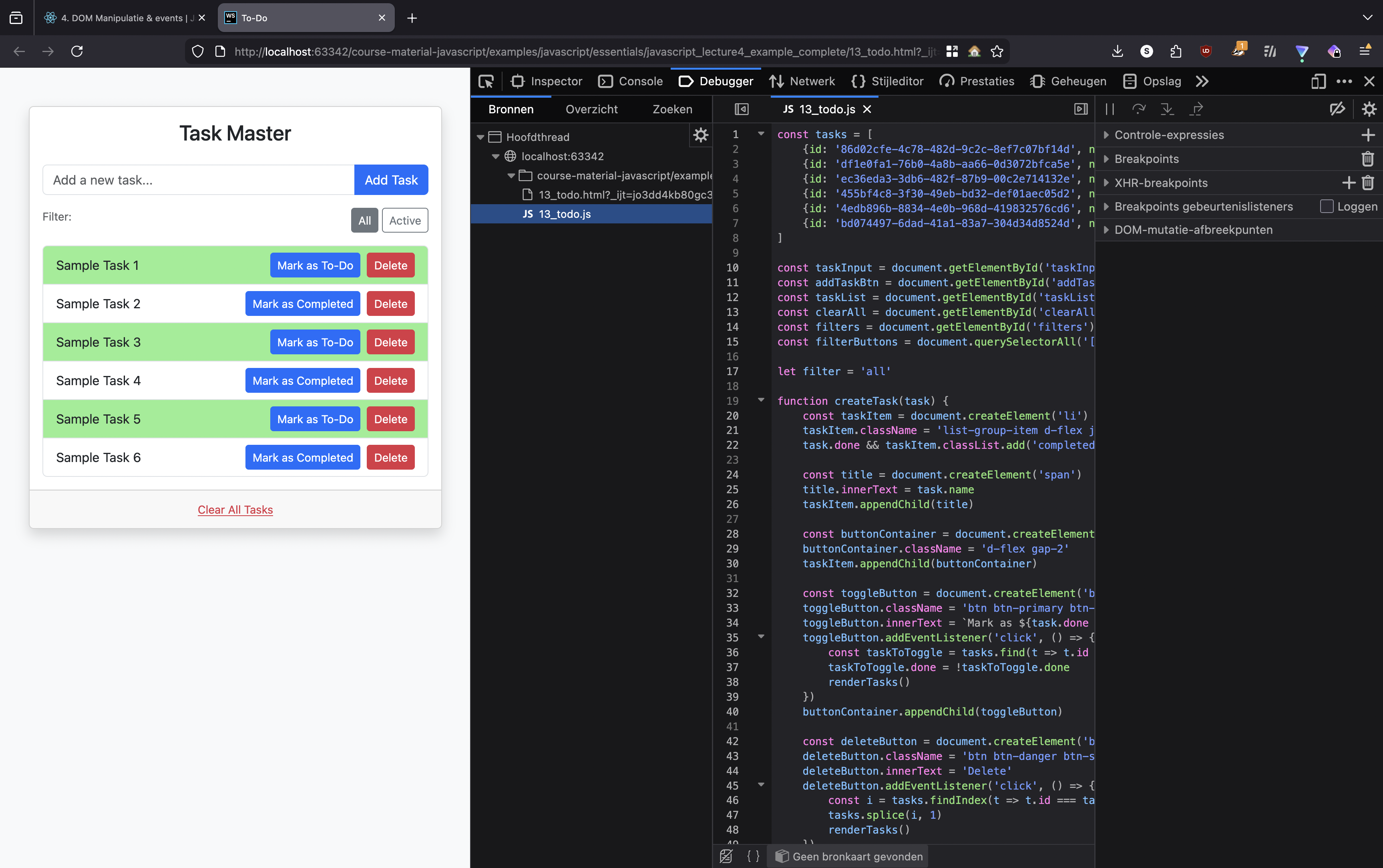Open the debugger settings gear

point(1369,109)
